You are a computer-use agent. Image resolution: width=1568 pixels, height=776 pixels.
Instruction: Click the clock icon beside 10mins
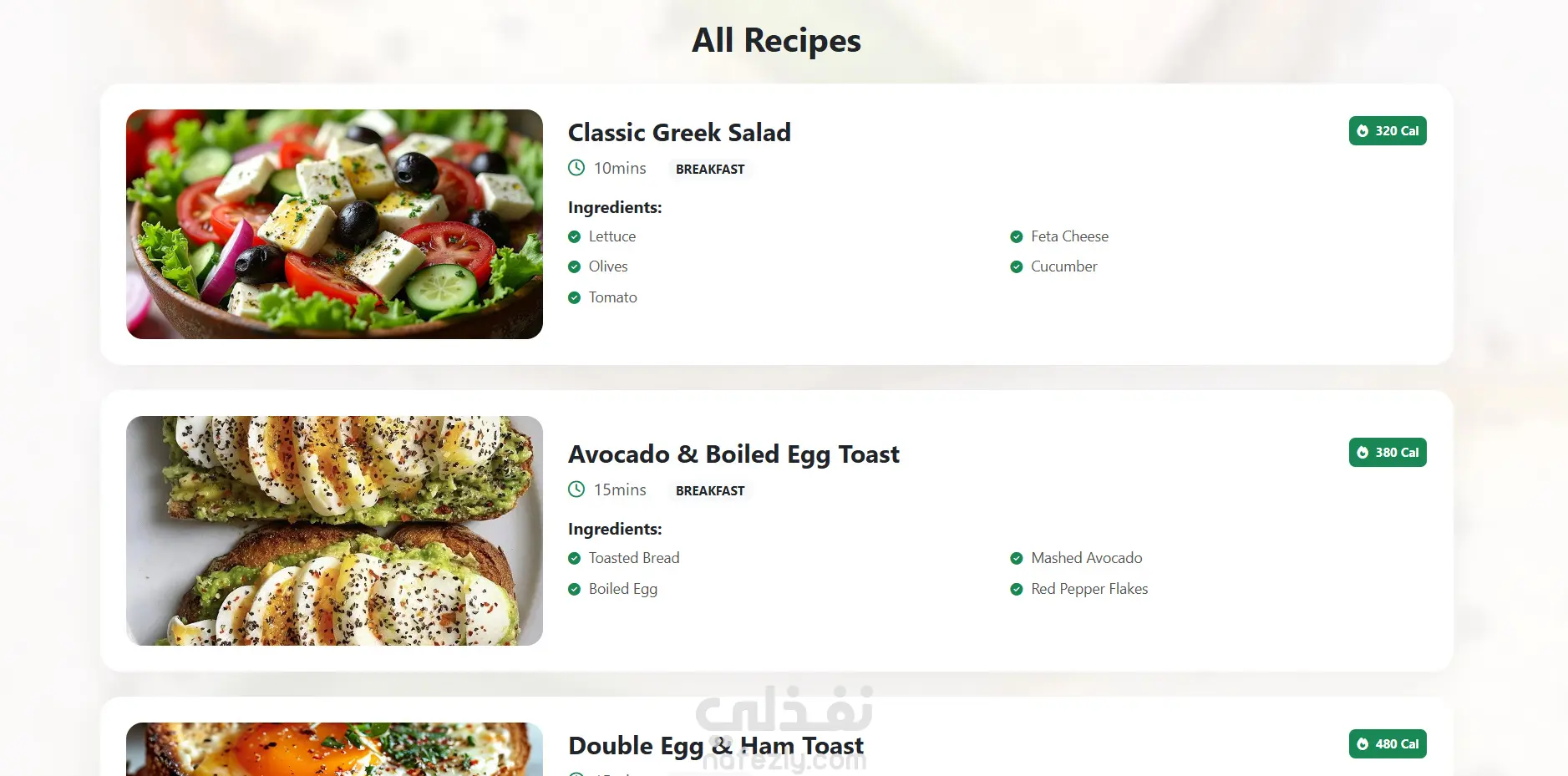coord(576,168)
